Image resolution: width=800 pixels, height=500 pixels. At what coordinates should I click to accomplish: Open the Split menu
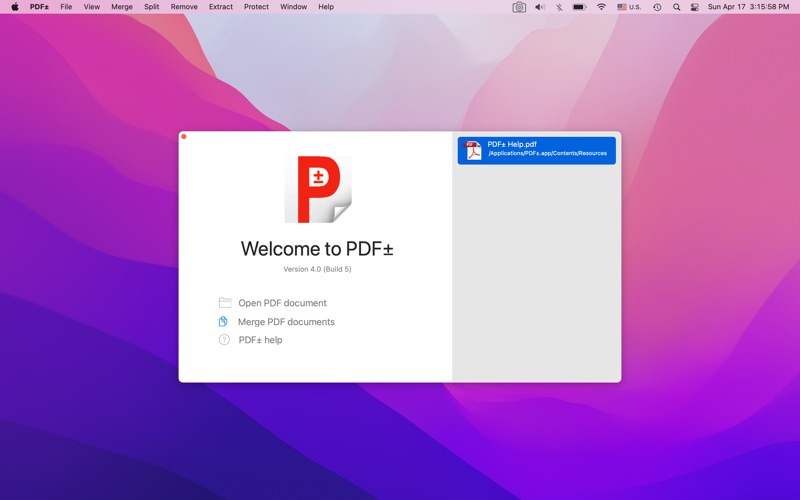152,7
